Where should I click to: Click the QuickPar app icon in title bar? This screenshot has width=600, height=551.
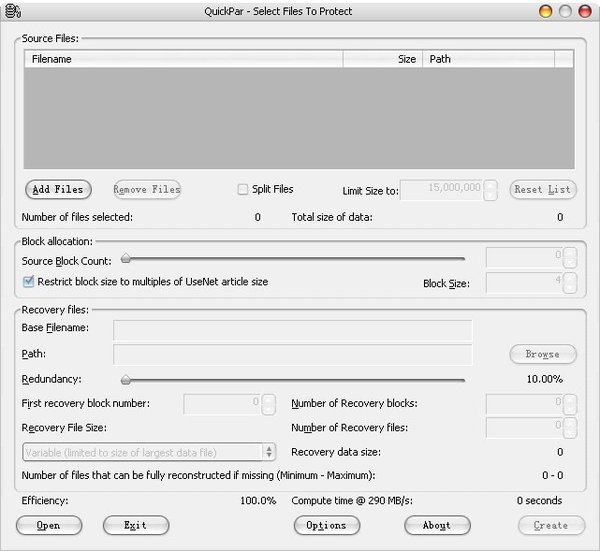pos(13,11)
